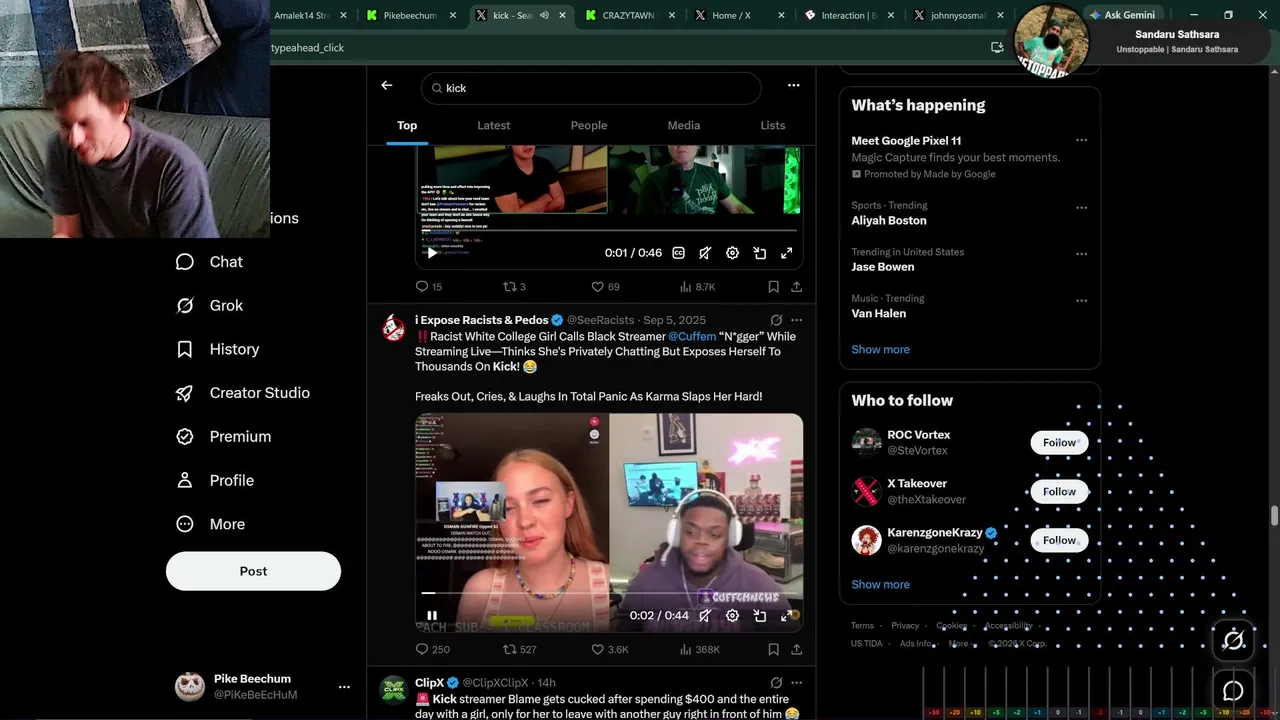Open Grok actions on the ClipX post
The image size is (1280, 720).
[776, 683]
